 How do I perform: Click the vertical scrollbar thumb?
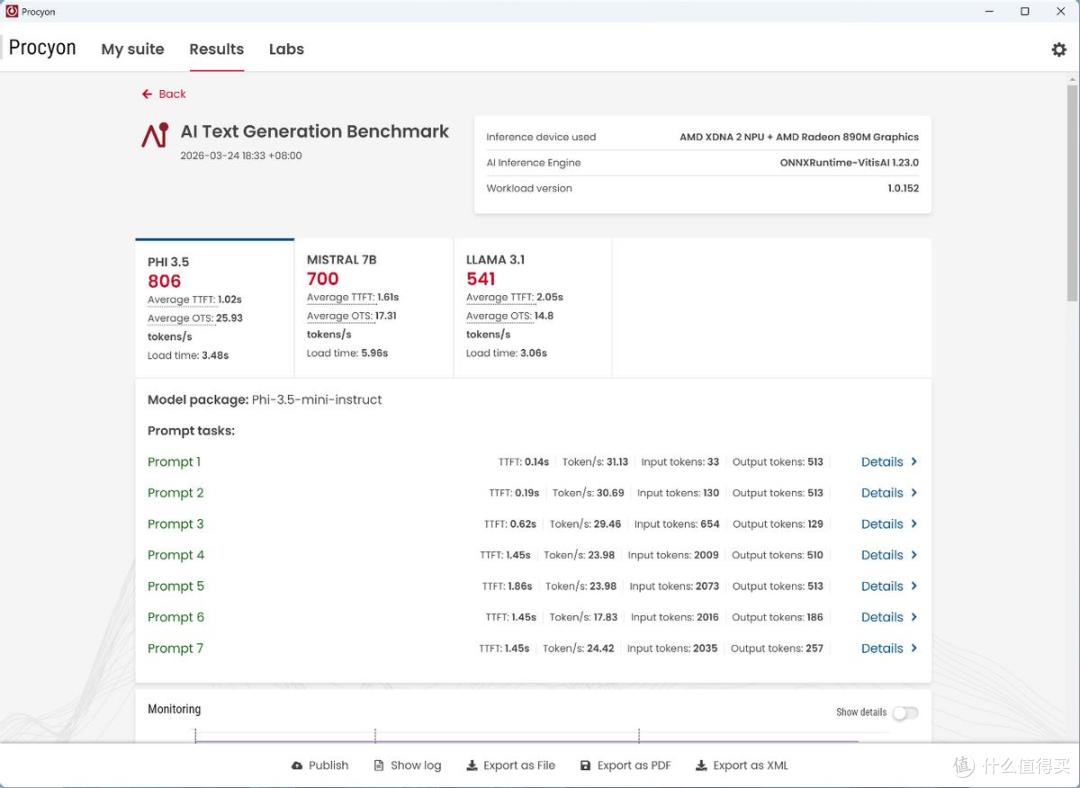1072,193
